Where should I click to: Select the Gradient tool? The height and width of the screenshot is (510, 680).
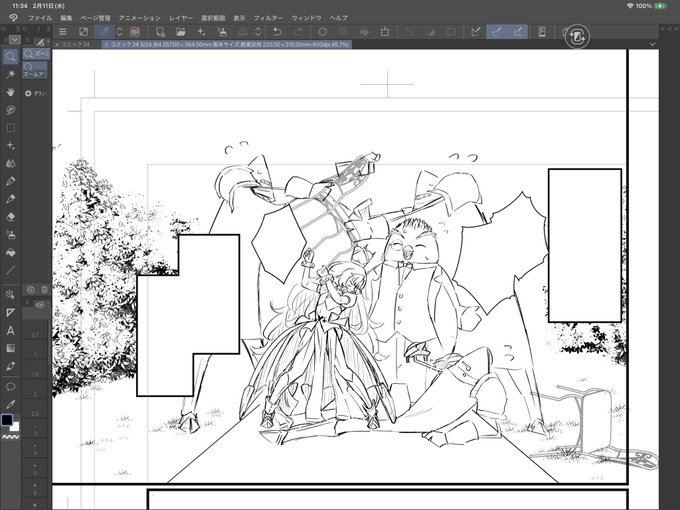pos(11,348)
